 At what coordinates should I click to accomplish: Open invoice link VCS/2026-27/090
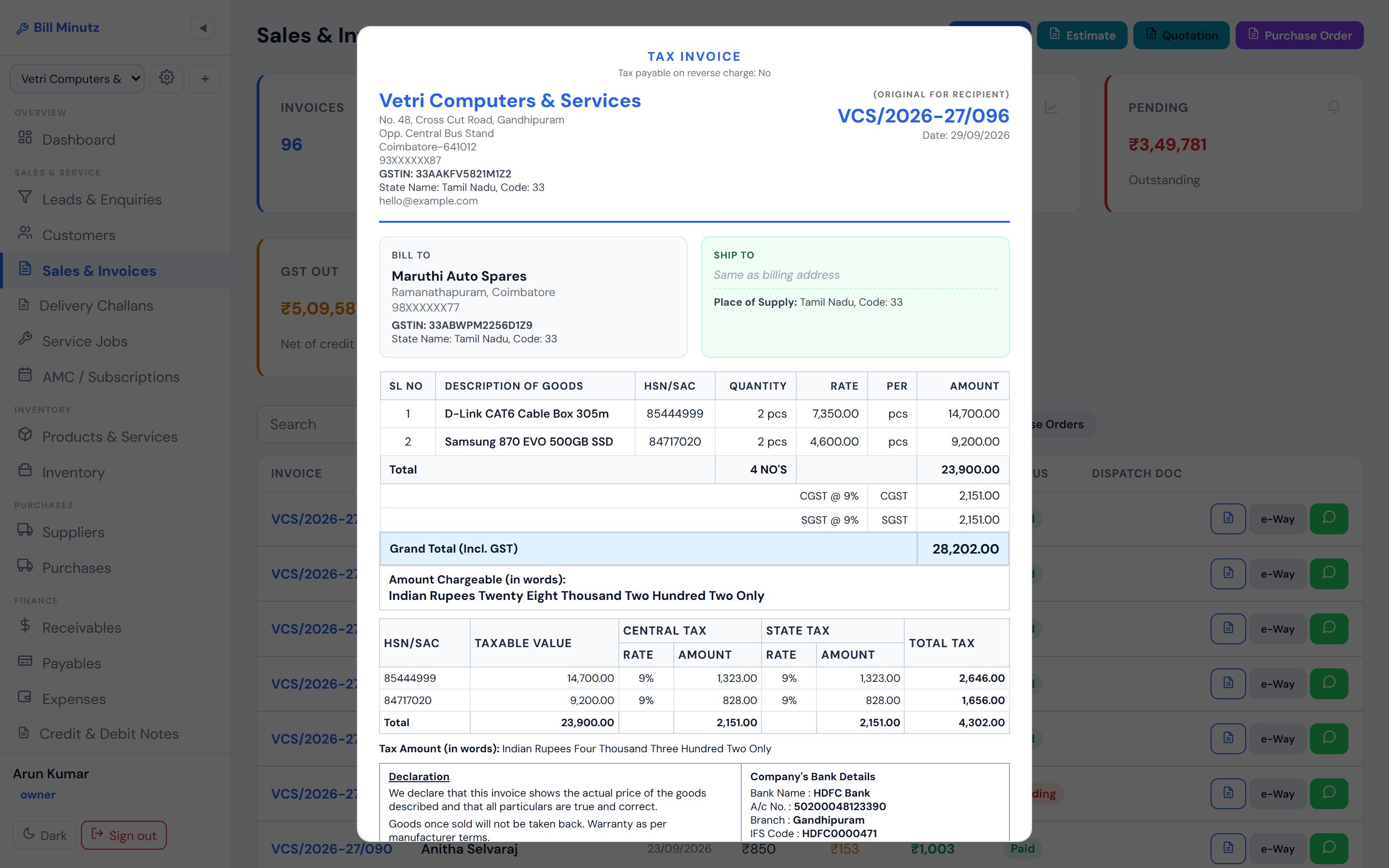pos(331,849)
